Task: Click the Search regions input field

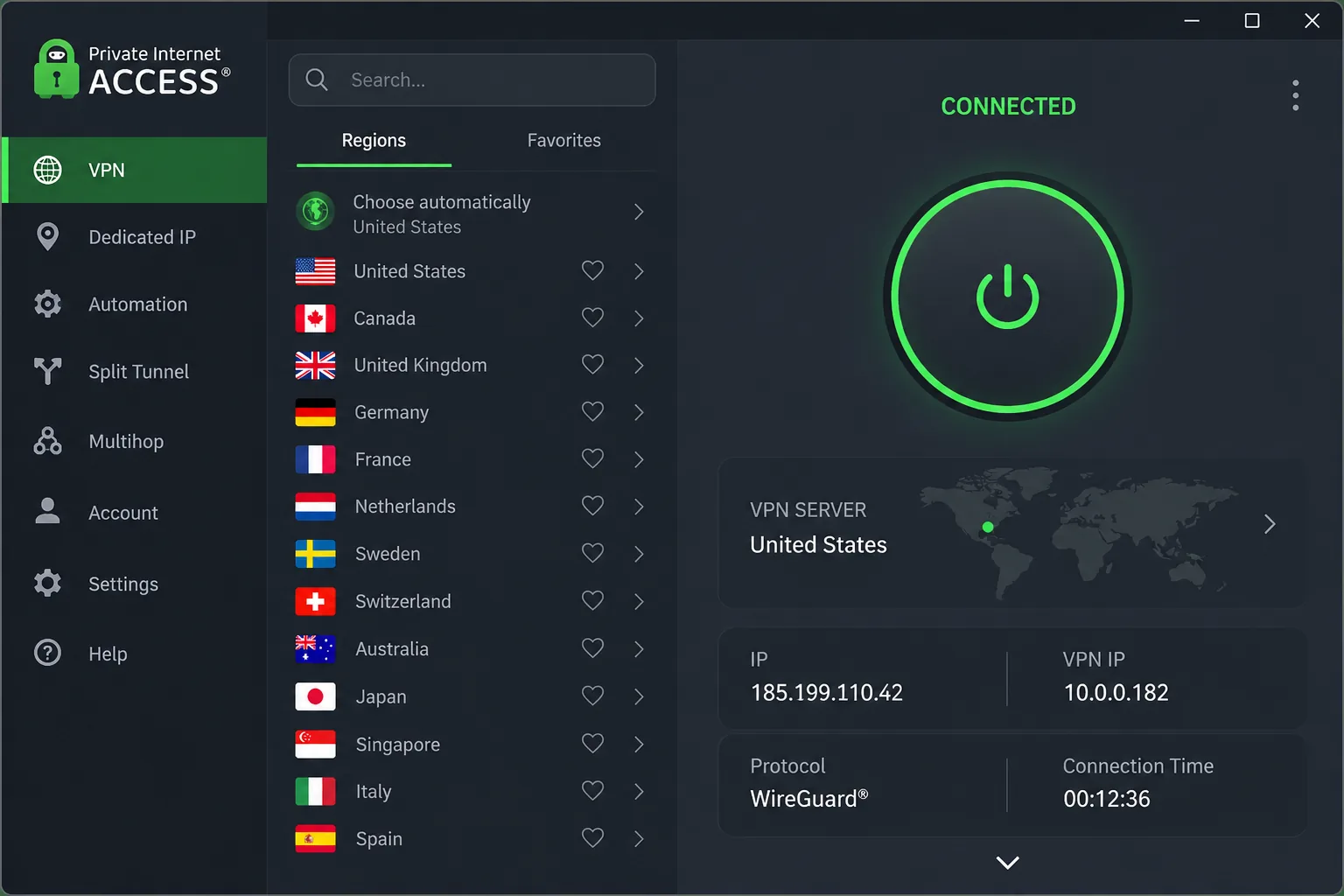Action: tap(472, 80)
